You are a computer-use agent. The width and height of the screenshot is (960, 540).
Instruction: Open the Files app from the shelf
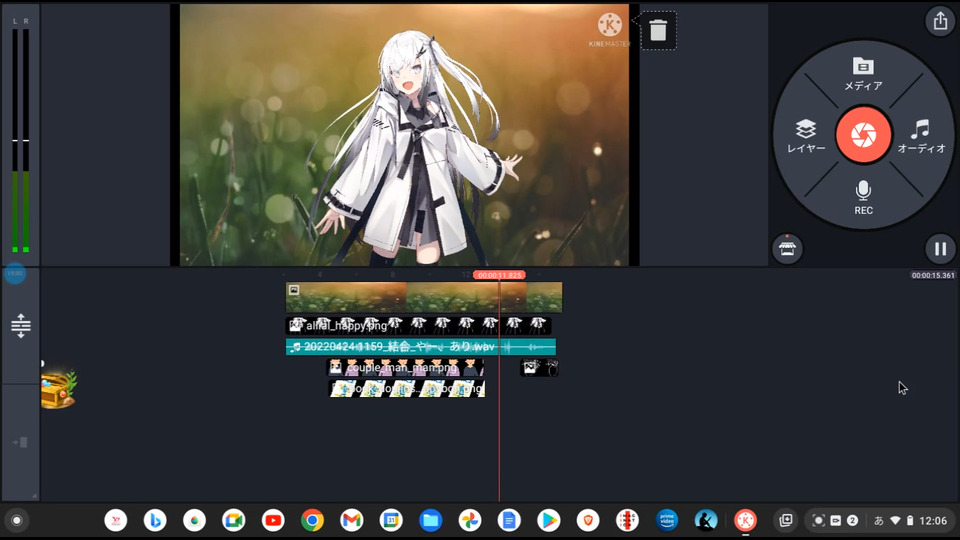[x=430, y=520]
